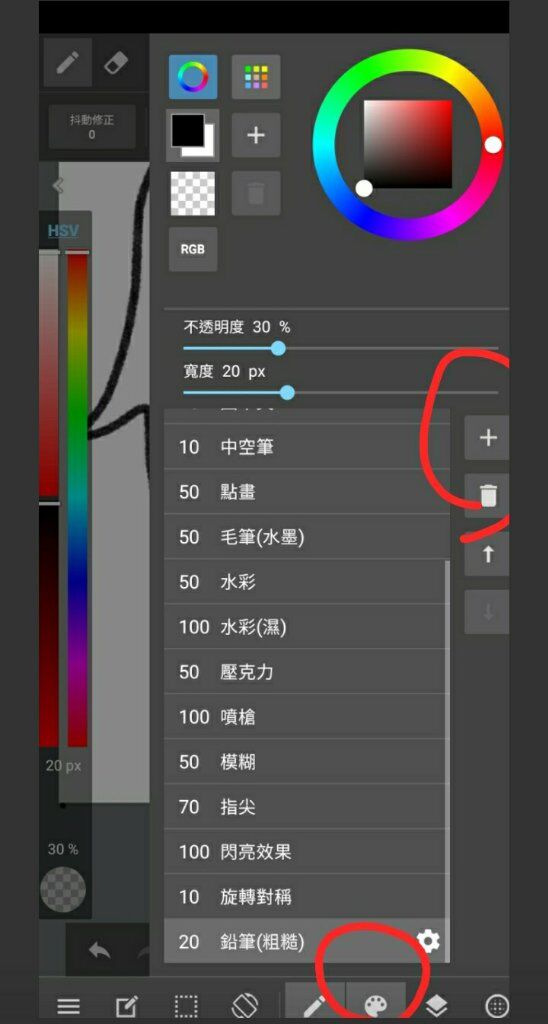548x1024 pixels.
Task: Open the hamburger main menu
Action: pos(68,1006)
